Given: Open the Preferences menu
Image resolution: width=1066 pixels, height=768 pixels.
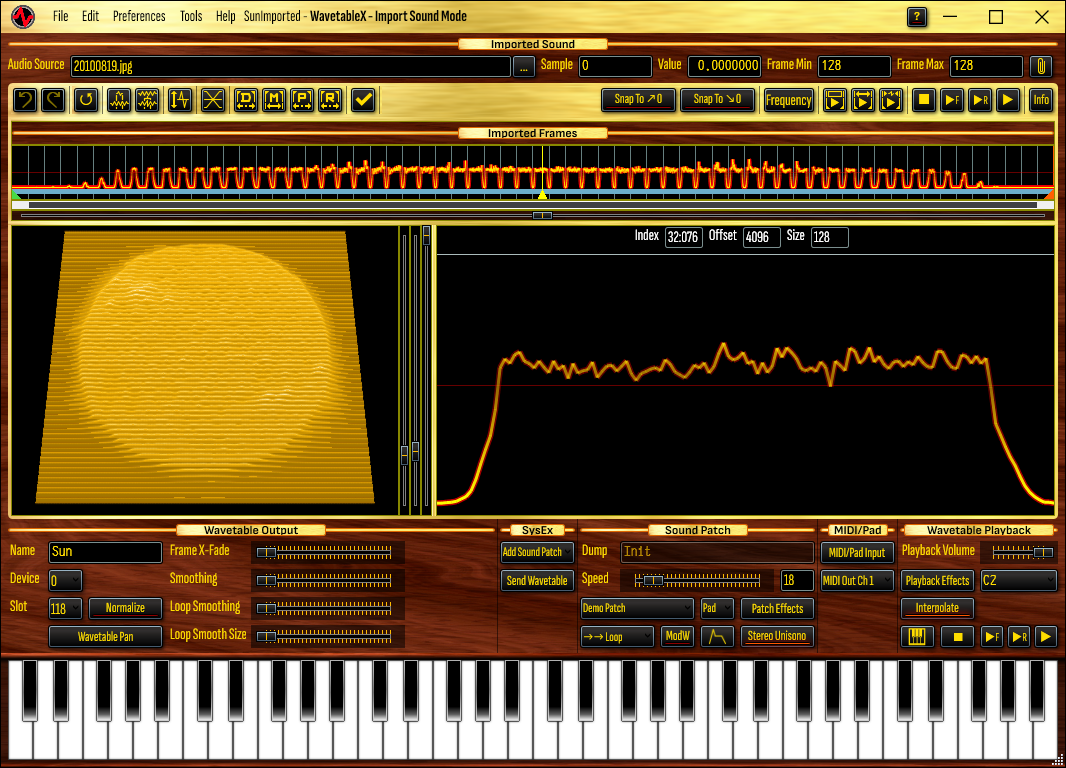Looking at the screenshot, I should 139,16.
